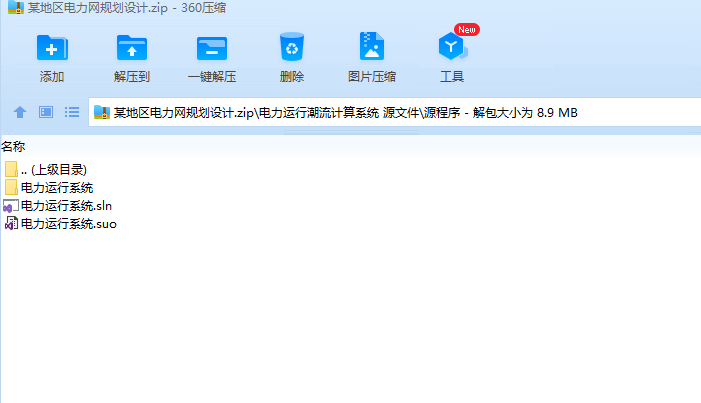Open the 工具 tools hexagon icon
This screenshot has width=701, height=403.
pos(452,46)
